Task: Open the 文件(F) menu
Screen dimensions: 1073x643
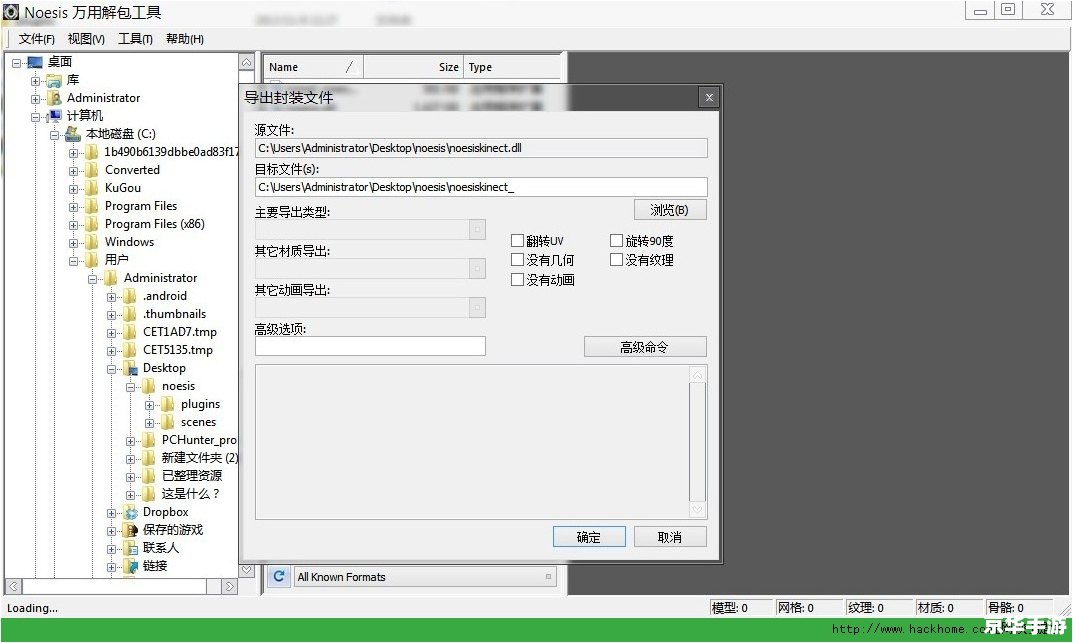Action: [36, 39]
